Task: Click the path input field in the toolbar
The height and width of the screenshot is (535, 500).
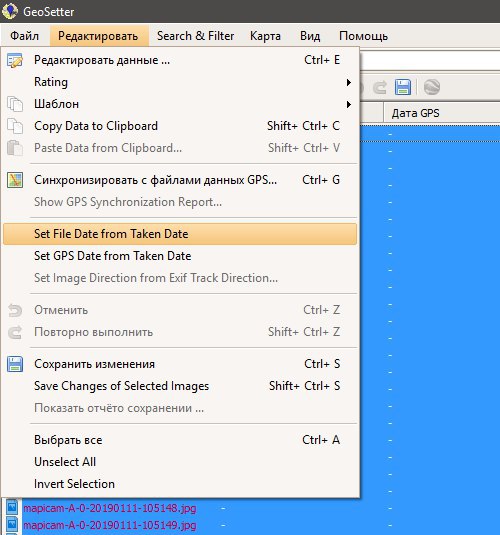Action: [430, 61]
